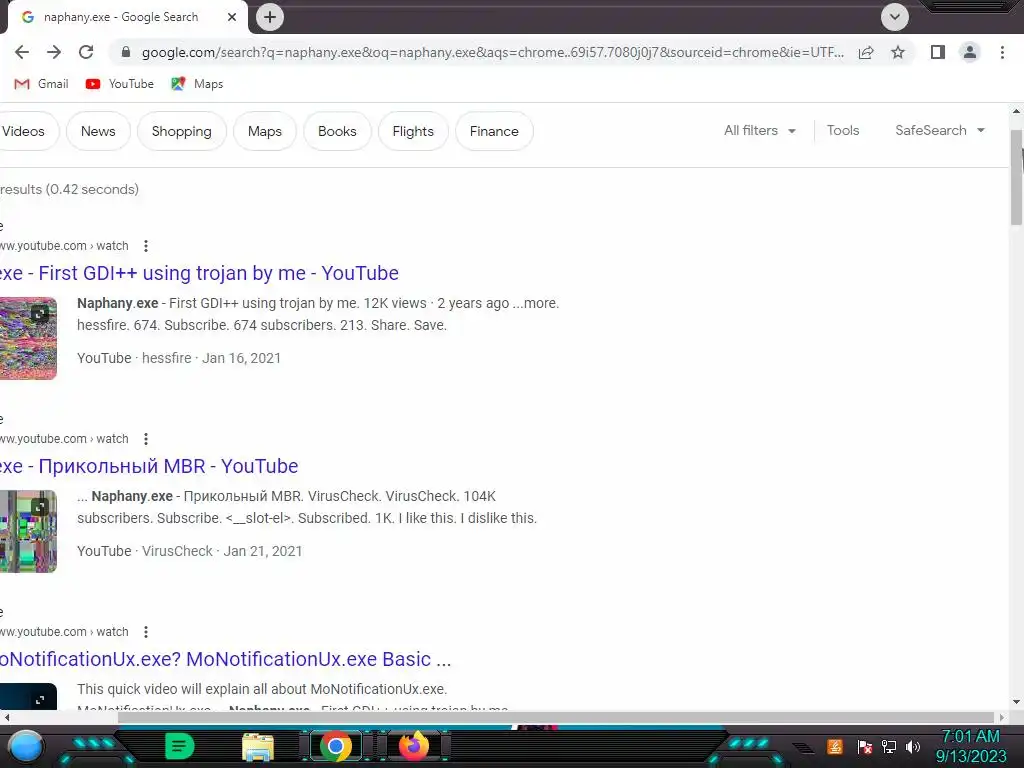Open the Chrome profile avatar menu

pos(970,52)
